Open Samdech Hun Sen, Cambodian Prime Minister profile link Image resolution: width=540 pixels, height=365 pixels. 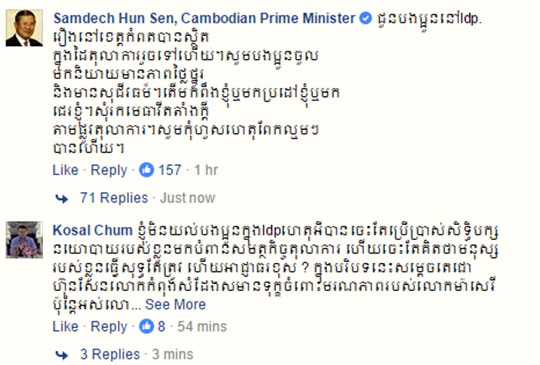(x=204, y=18)
